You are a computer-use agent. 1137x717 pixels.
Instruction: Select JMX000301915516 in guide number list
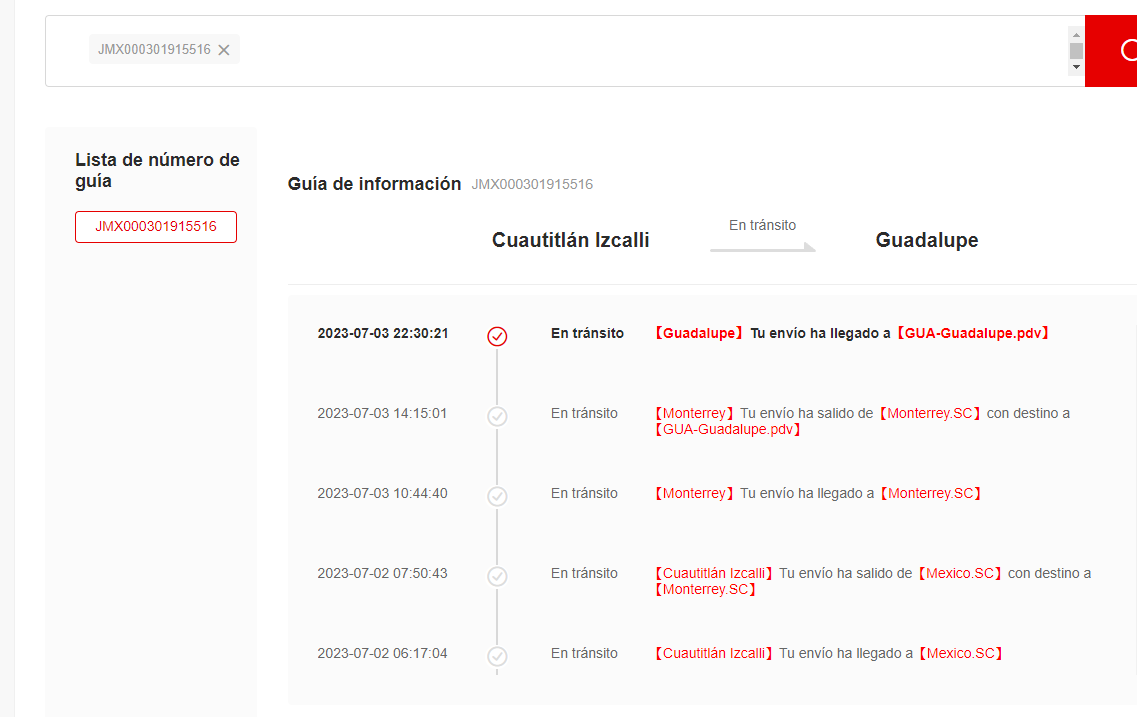156,227
